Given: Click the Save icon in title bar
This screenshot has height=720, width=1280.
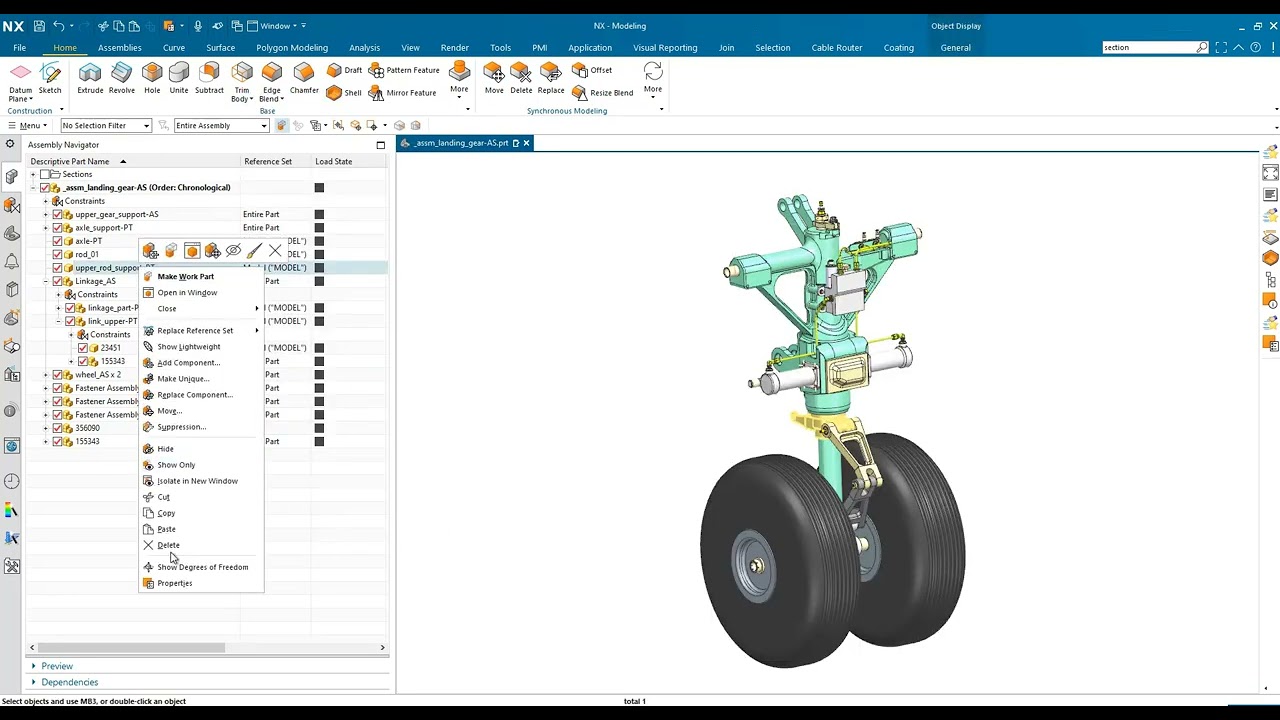Looking at the screenshot, I should pyautogui.click(x=39, y=26).
